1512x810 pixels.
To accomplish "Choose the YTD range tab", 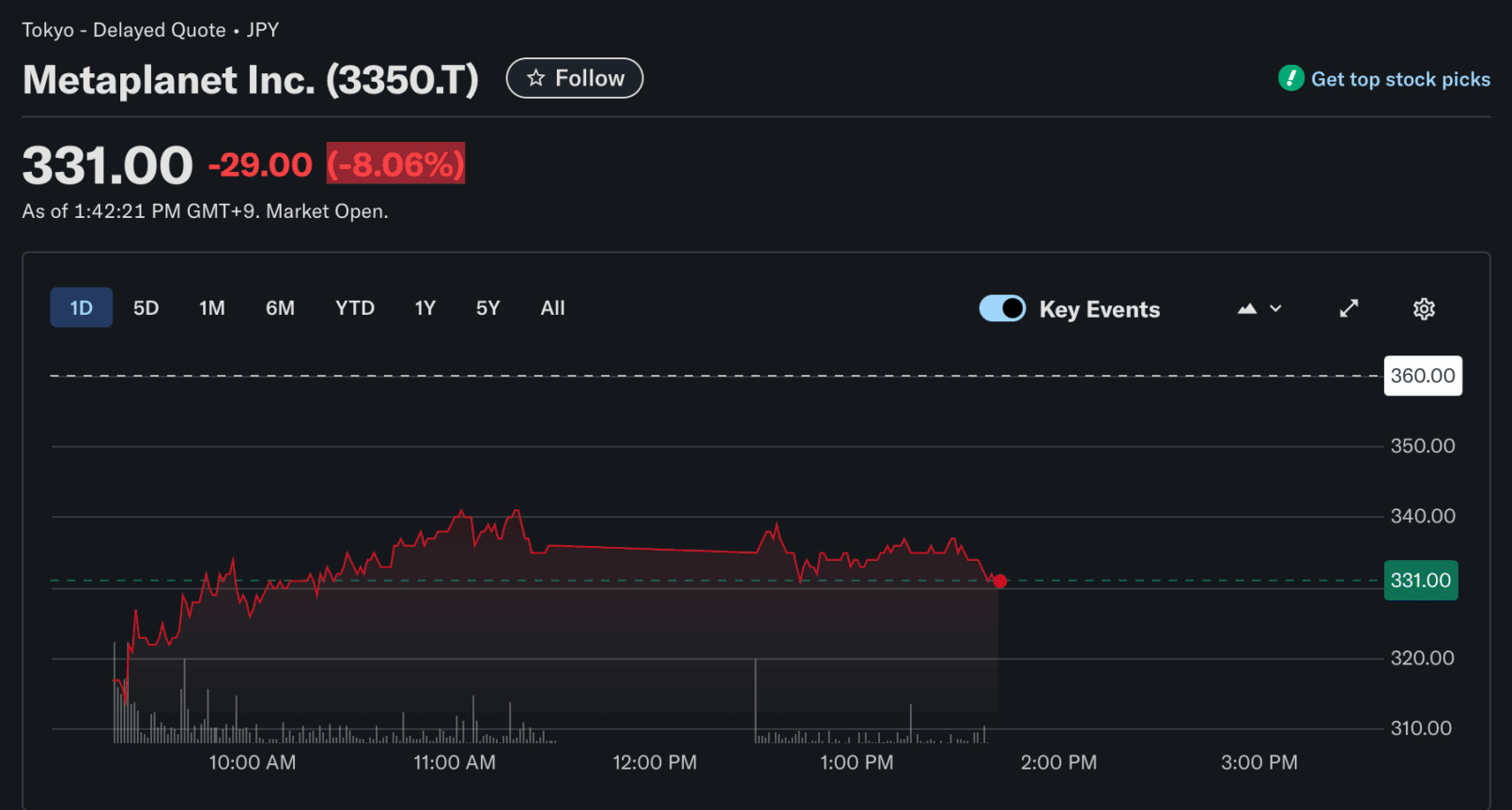I will 355,307.
